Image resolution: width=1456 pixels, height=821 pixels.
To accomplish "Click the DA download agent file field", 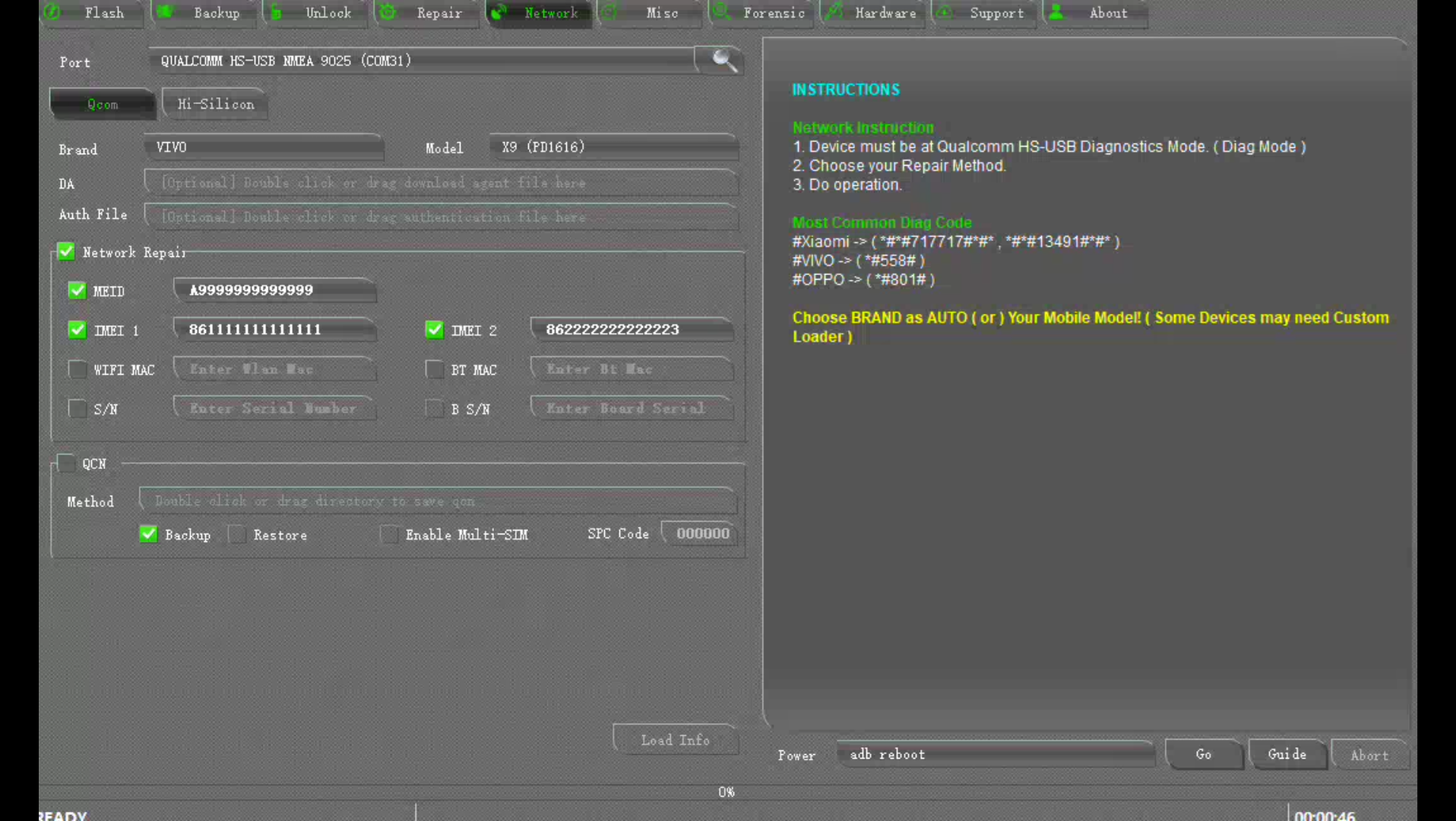I will 441,183.
